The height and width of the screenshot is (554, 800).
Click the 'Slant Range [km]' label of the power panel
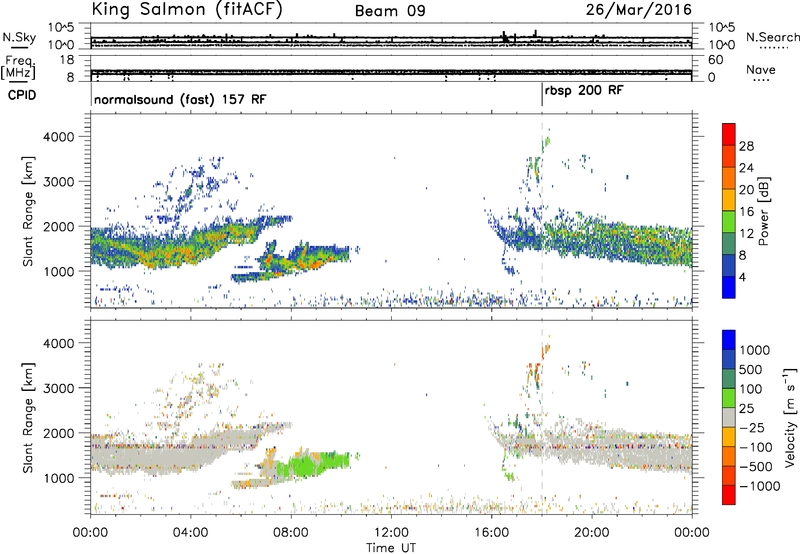pos(29,211)
